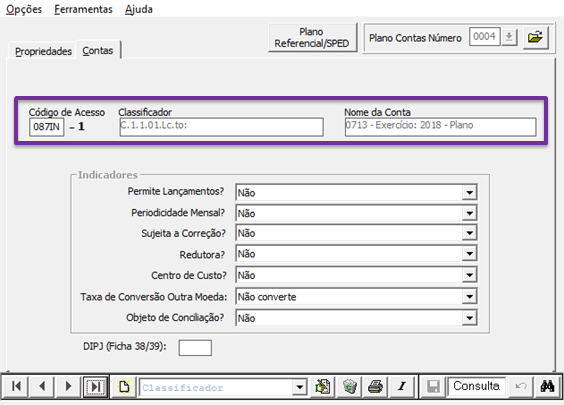This screenshot has height=405, width=564.
Task: Click the printer icon
Action: 375,387
